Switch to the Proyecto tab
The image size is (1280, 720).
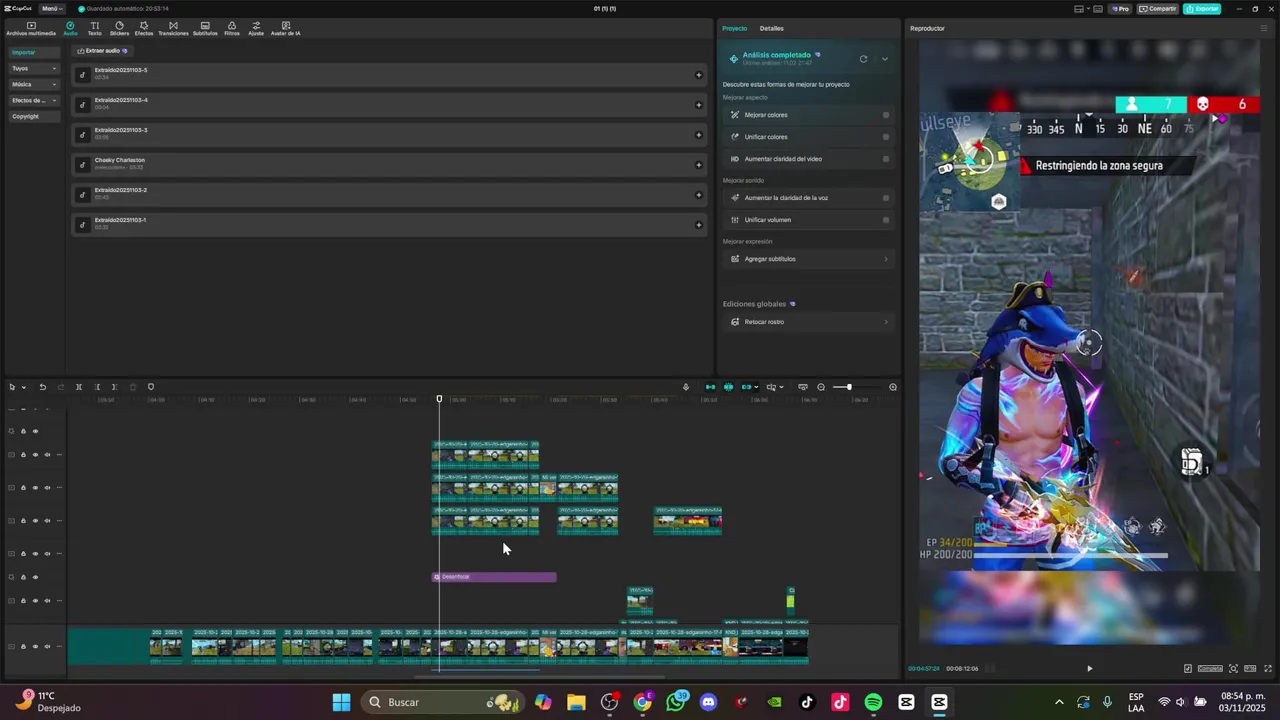click(x=735, y=28)
